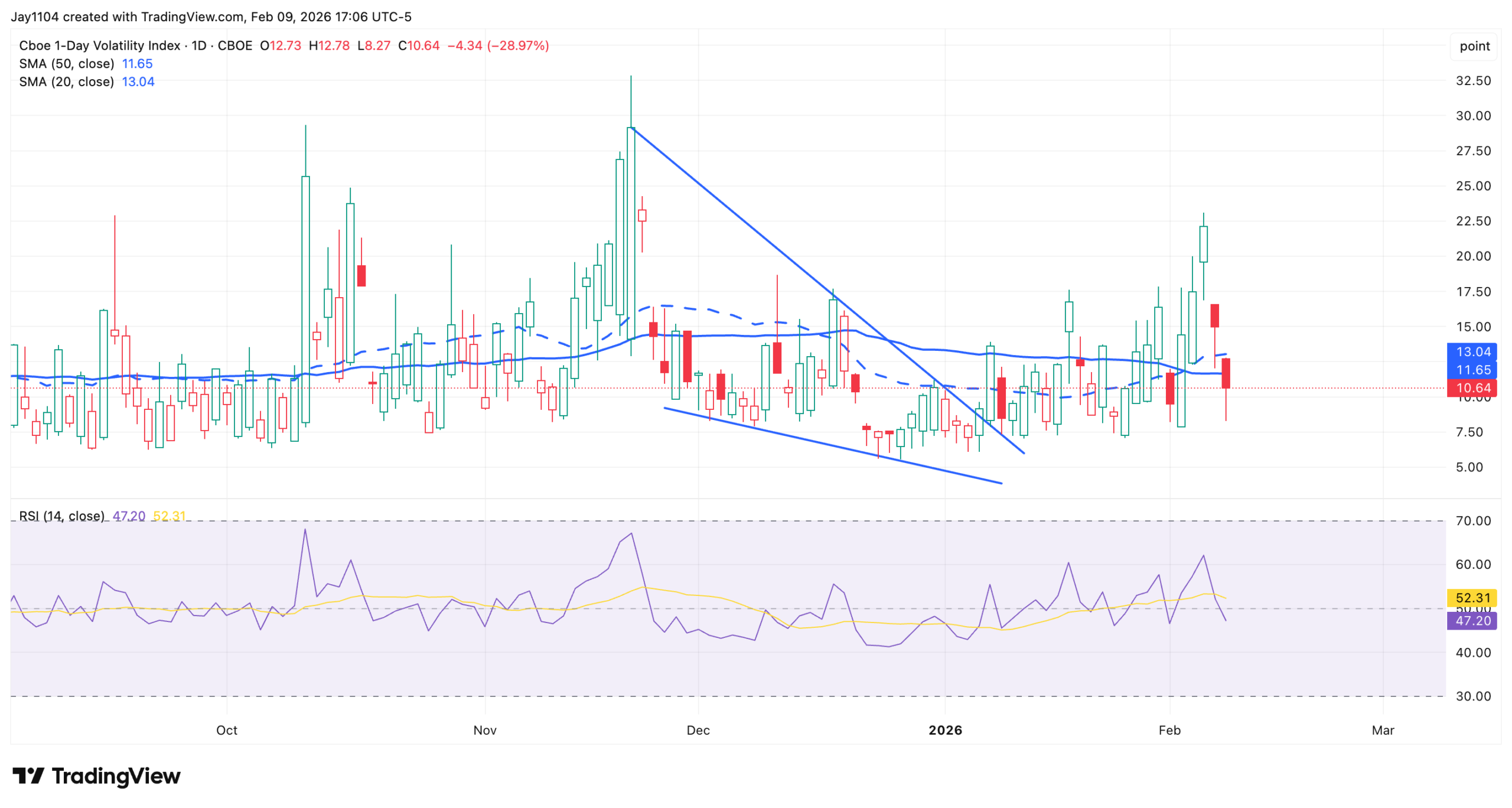The height and width of the screenshot is (808, 1512).
Task: Click the blue 13.04 SMA price tag
Action: point(1471,352)
